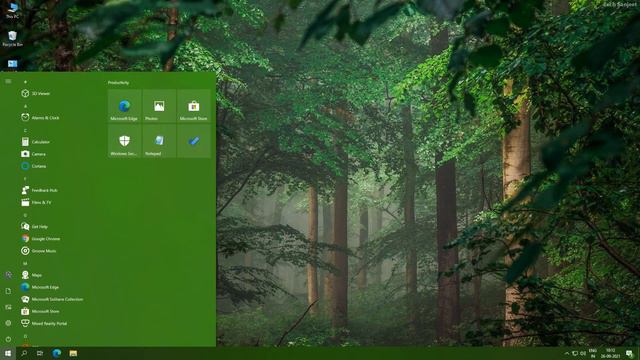Launch Google Chrome from app list
The height and width of the screenshot is (360, 640).
59,239
